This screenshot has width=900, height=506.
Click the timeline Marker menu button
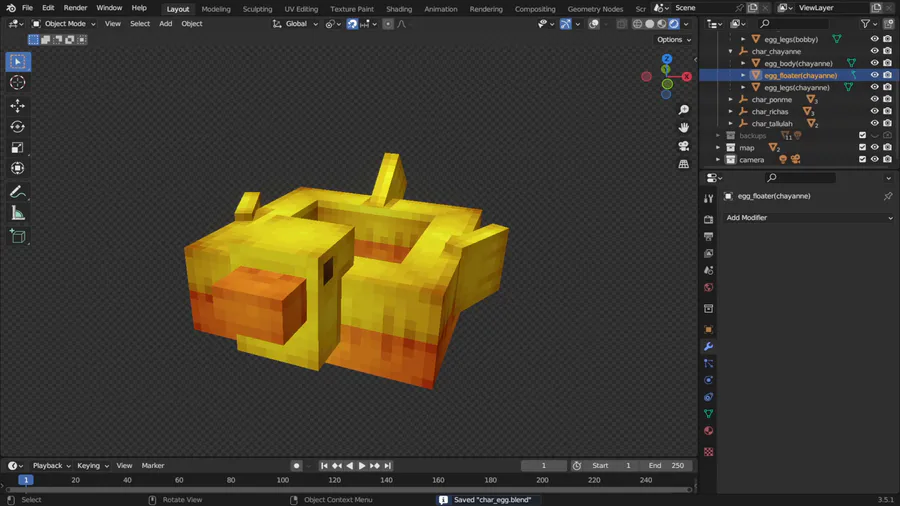click(153, 465)
